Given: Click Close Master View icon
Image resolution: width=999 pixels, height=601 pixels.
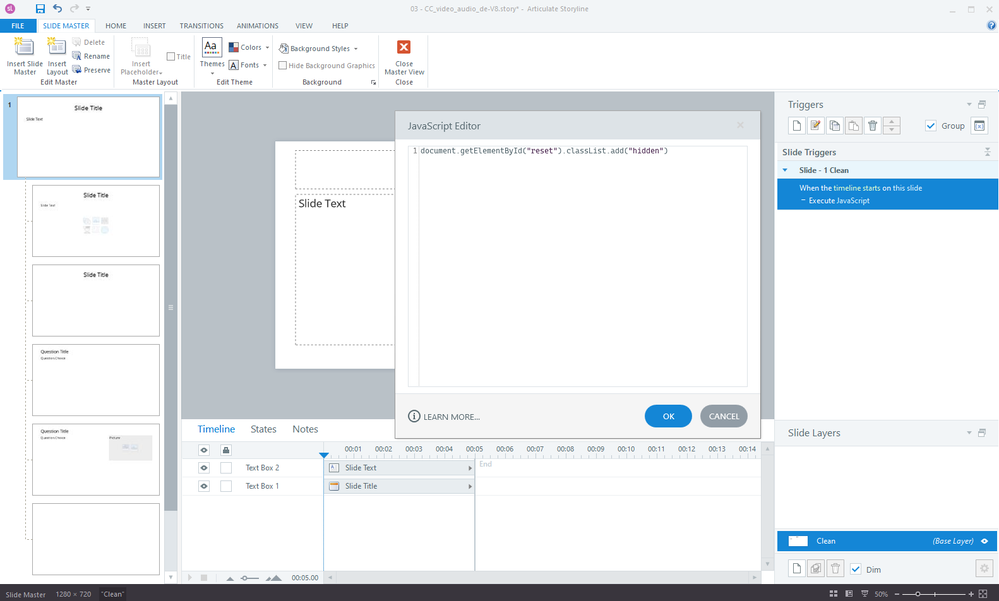Looking at the screenshot, I should tap(404, 48).
